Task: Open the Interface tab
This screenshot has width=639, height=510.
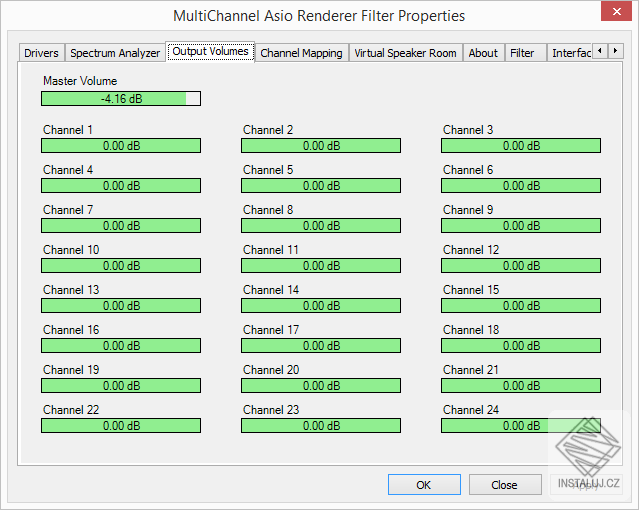Action: point(570,53)
